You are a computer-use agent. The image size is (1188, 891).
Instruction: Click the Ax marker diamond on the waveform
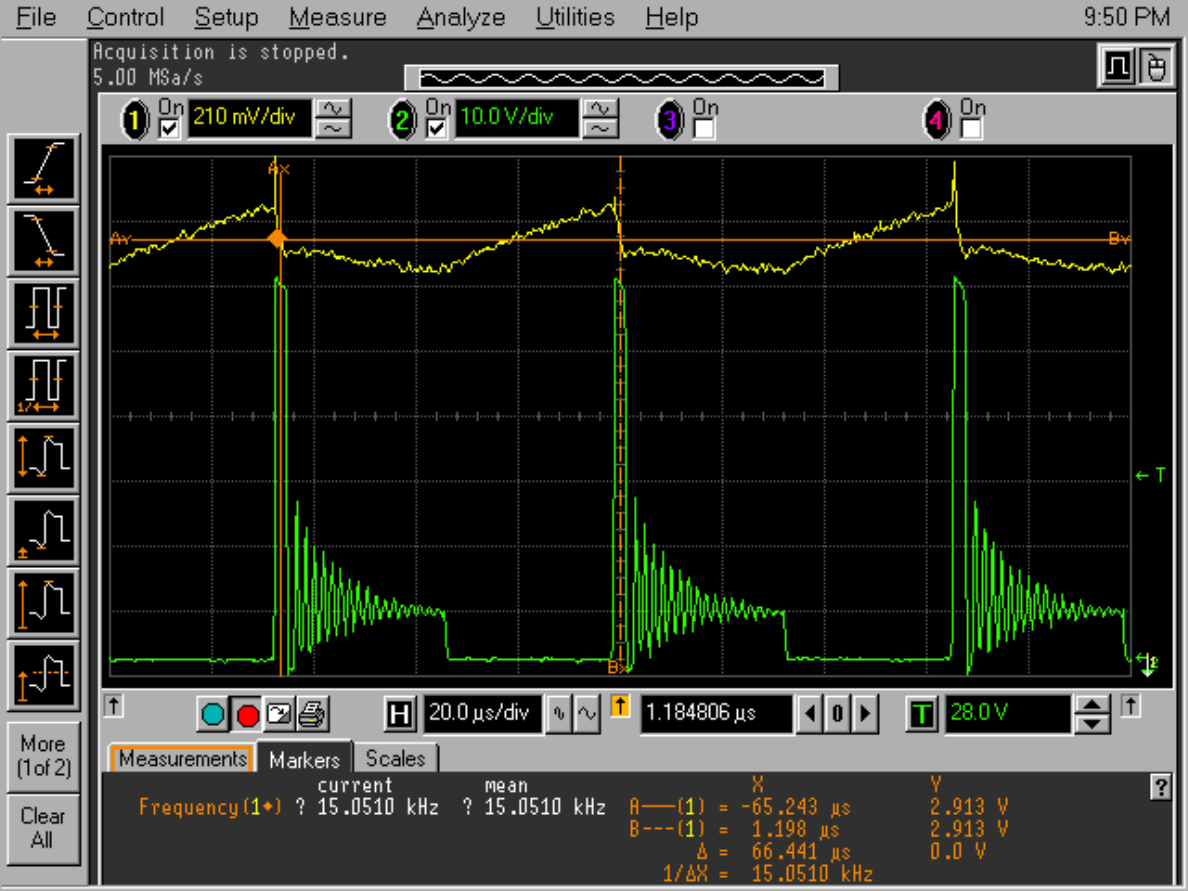(x=277, y=239)
